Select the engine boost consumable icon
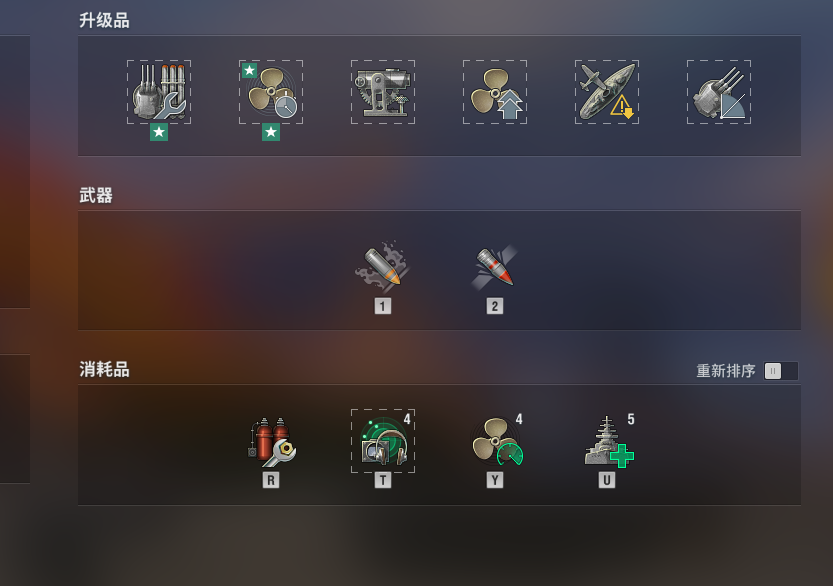 coord(497,441)
